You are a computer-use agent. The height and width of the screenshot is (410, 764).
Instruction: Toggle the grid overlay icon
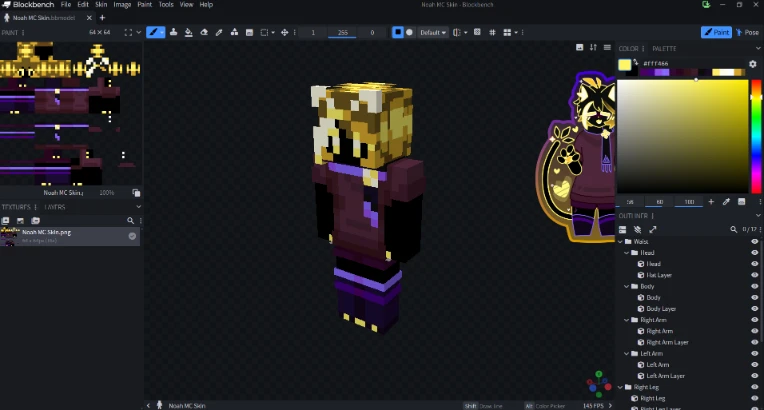coord(492,33)
